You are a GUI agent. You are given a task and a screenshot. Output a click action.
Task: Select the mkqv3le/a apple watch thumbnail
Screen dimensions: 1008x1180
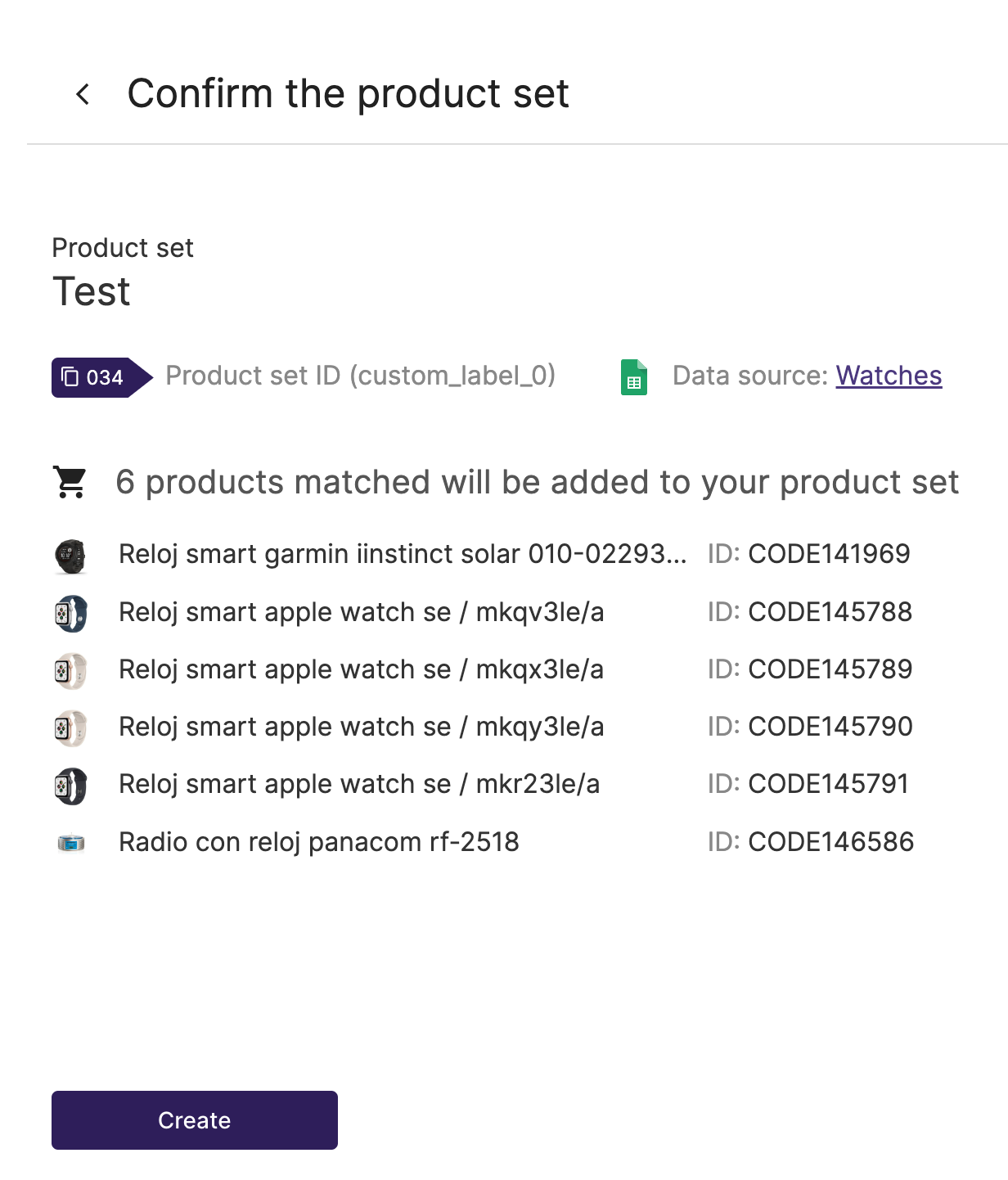click(x=70, y=613)
